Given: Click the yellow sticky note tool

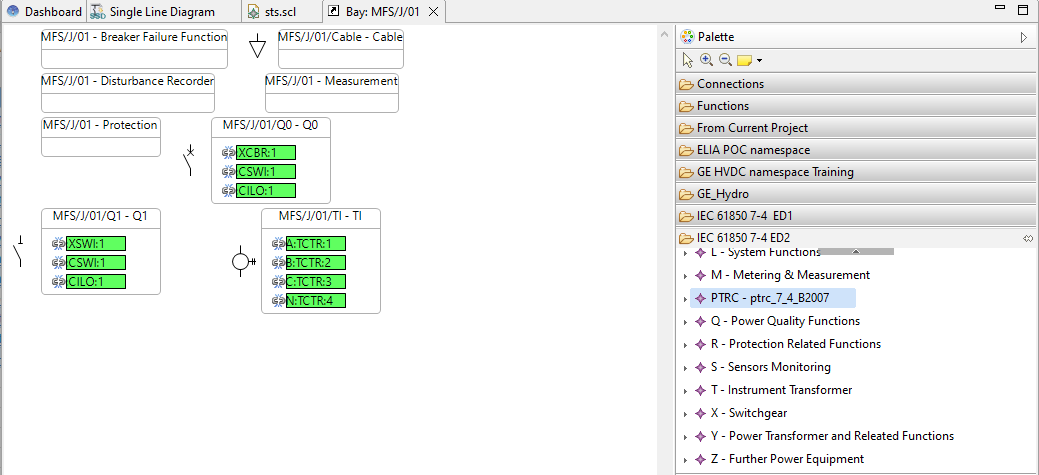Looking at the screenshot, I should [x=744, y=60].
